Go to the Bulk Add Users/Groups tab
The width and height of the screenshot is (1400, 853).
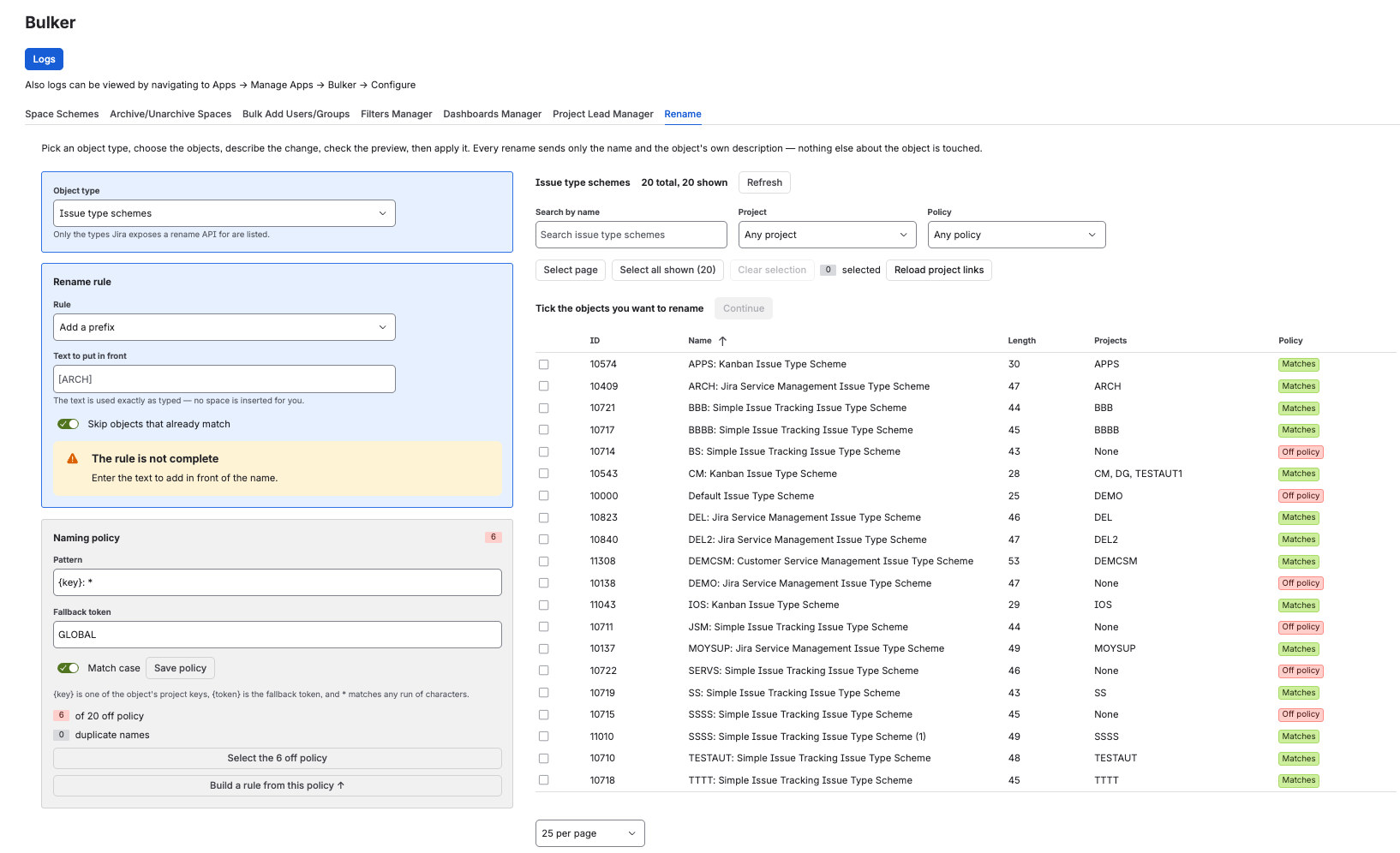(296, 114)
